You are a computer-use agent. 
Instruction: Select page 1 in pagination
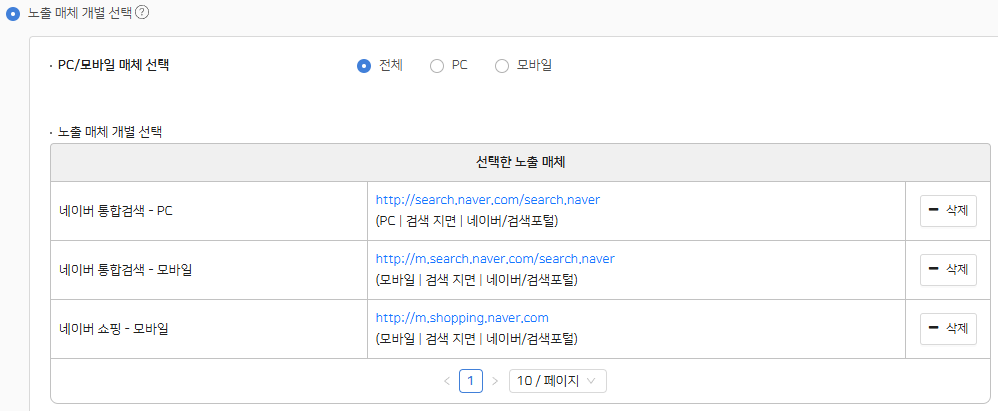click(x=471, y=381)
